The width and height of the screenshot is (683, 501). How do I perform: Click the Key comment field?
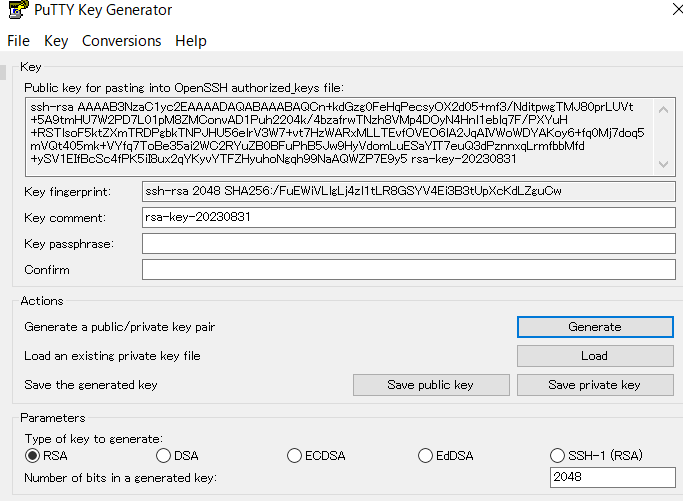(x=409, y=217)
